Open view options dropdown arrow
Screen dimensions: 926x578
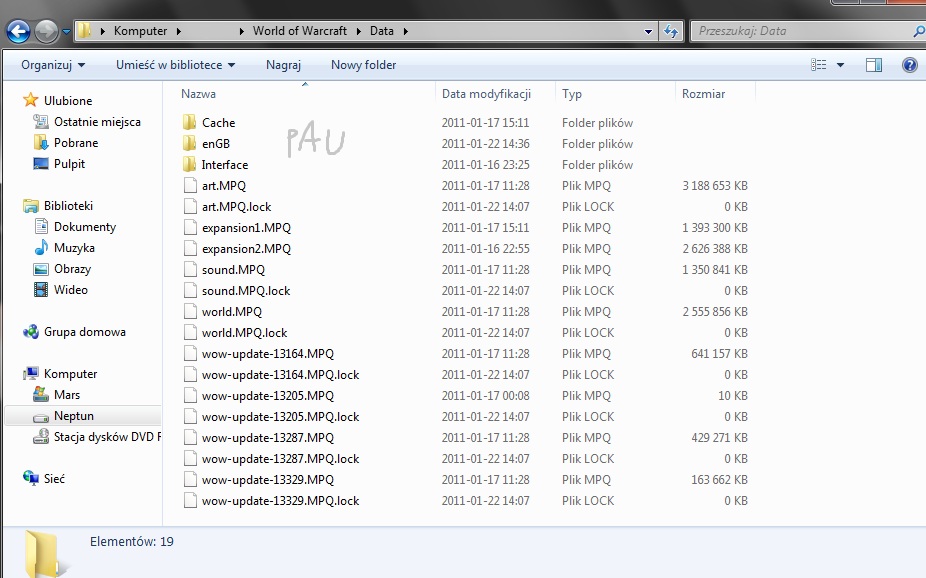tap(840, 65)
